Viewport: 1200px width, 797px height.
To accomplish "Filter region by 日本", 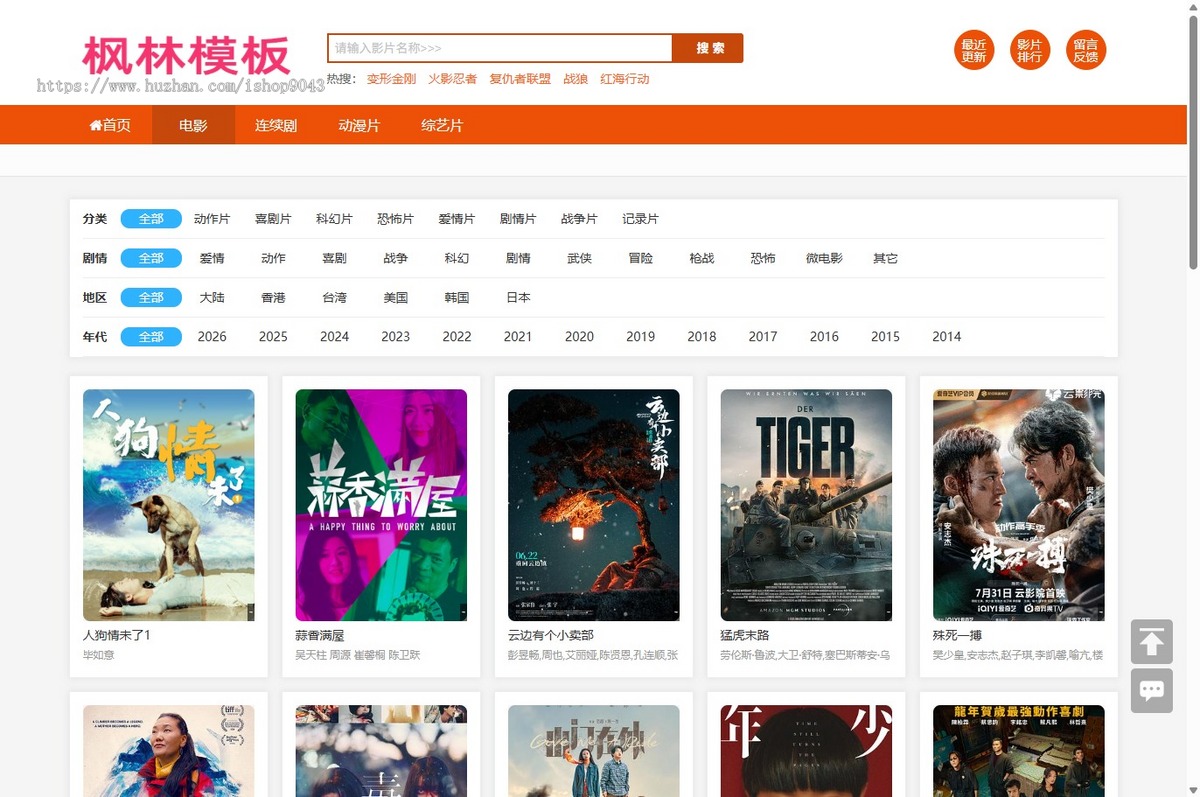I will [518, 297].
